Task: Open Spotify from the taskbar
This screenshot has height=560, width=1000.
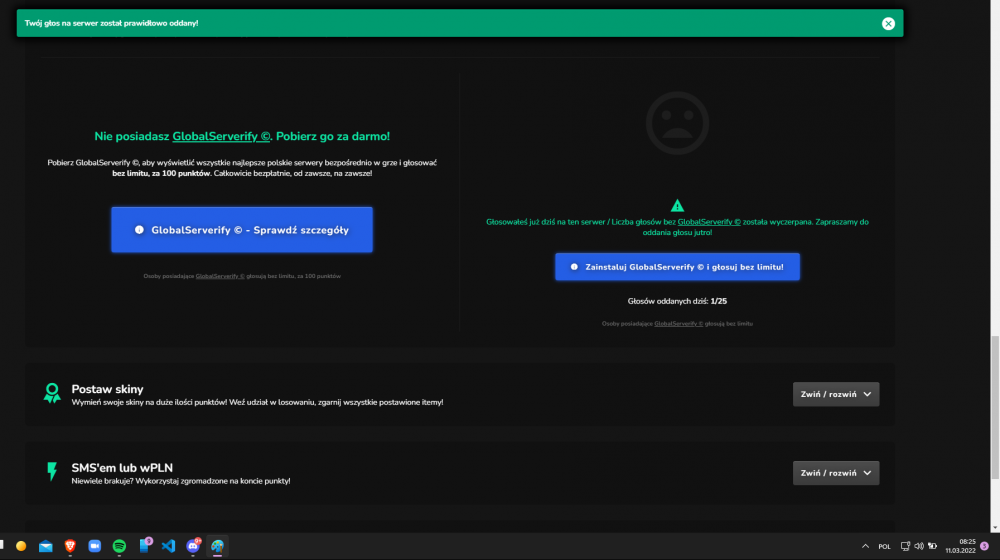Action: [x=119, y=546]
